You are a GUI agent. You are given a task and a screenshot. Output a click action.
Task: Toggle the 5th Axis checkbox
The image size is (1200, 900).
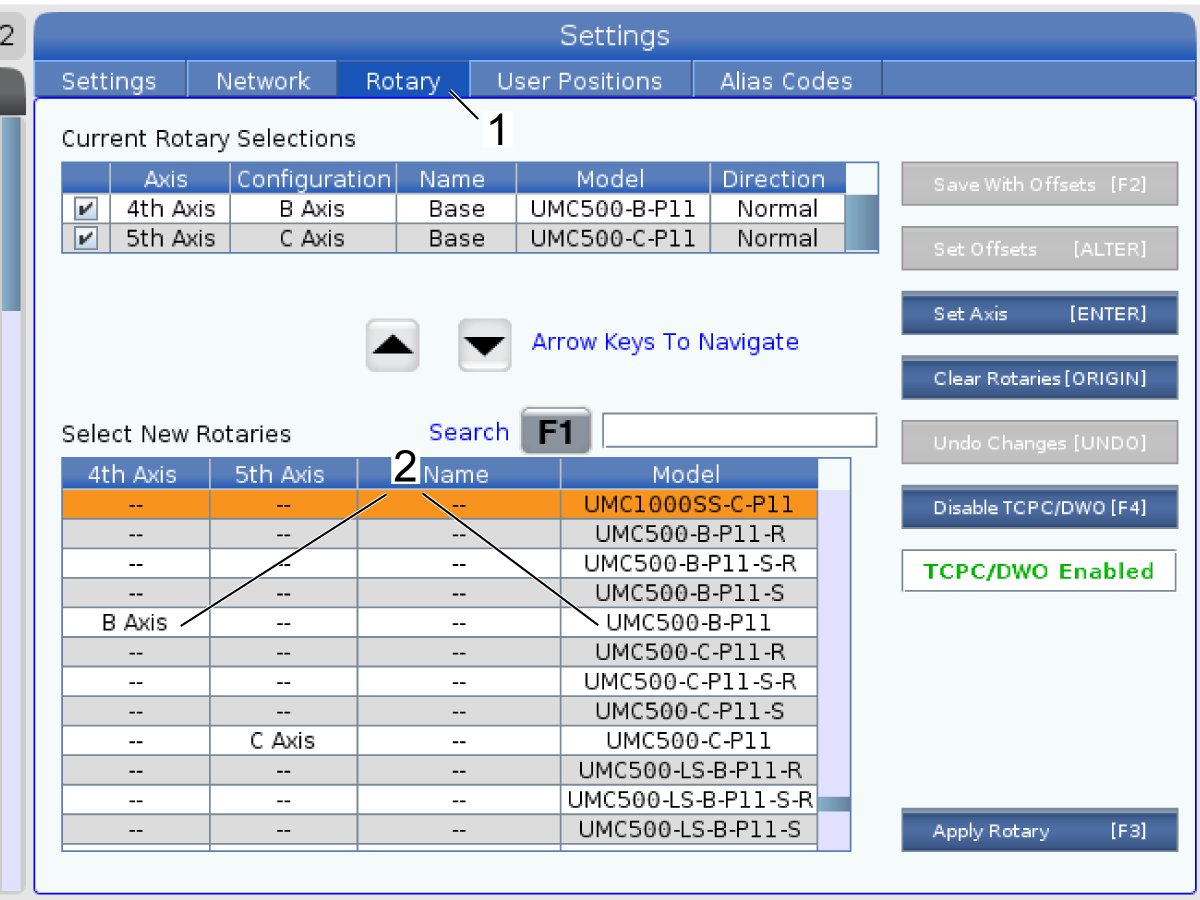coord(86,239)
